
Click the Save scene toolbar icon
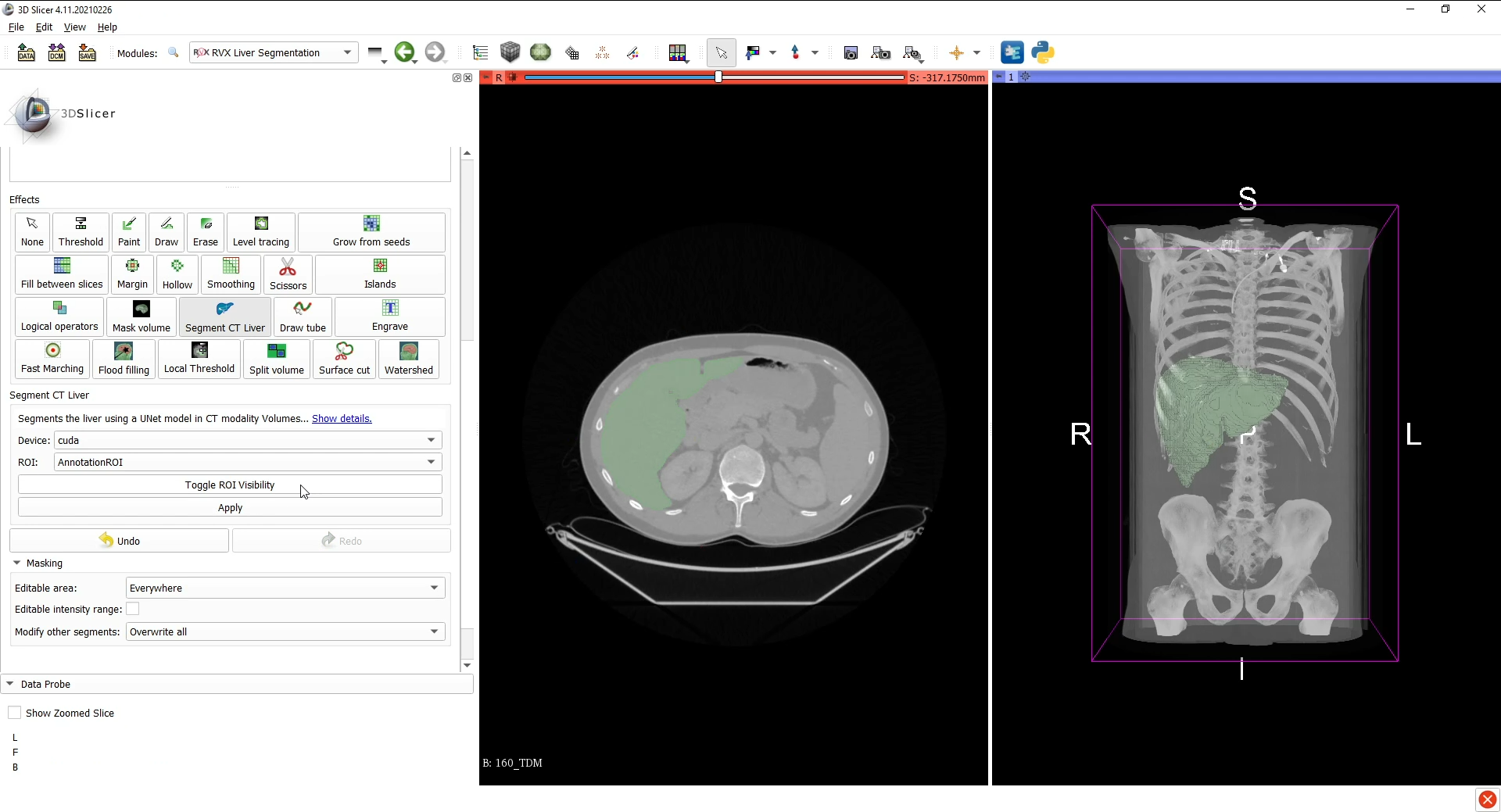pyautogui.click(x=86, y=52)
